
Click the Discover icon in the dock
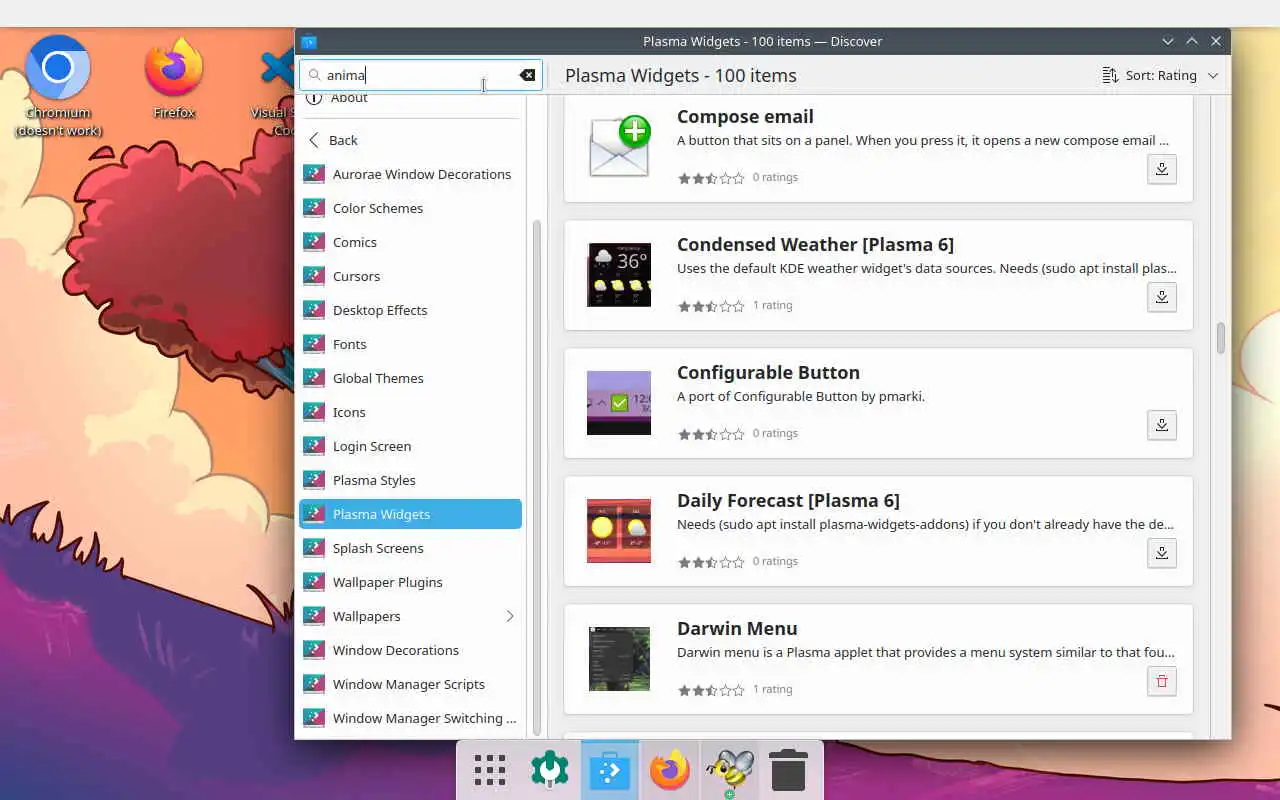pyautogui.click(x=609, y=771)
